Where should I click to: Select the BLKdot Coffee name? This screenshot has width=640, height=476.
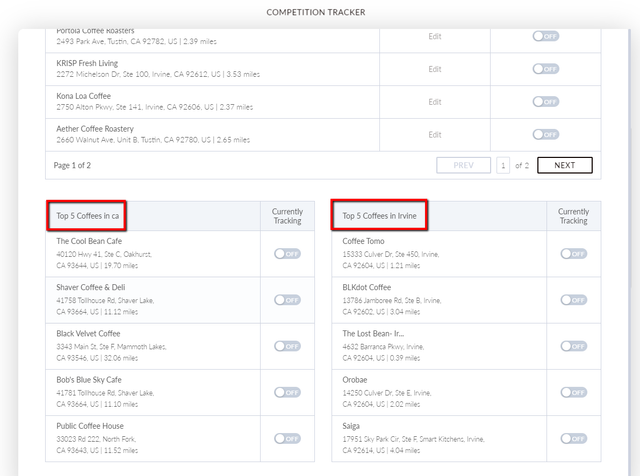(367, 287)
